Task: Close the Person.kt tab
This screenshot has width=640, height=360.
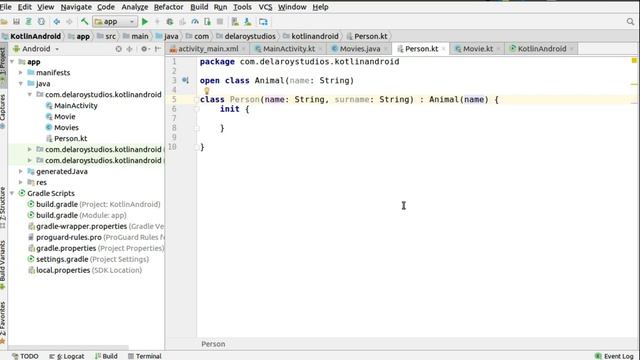Action: (444, 49)
